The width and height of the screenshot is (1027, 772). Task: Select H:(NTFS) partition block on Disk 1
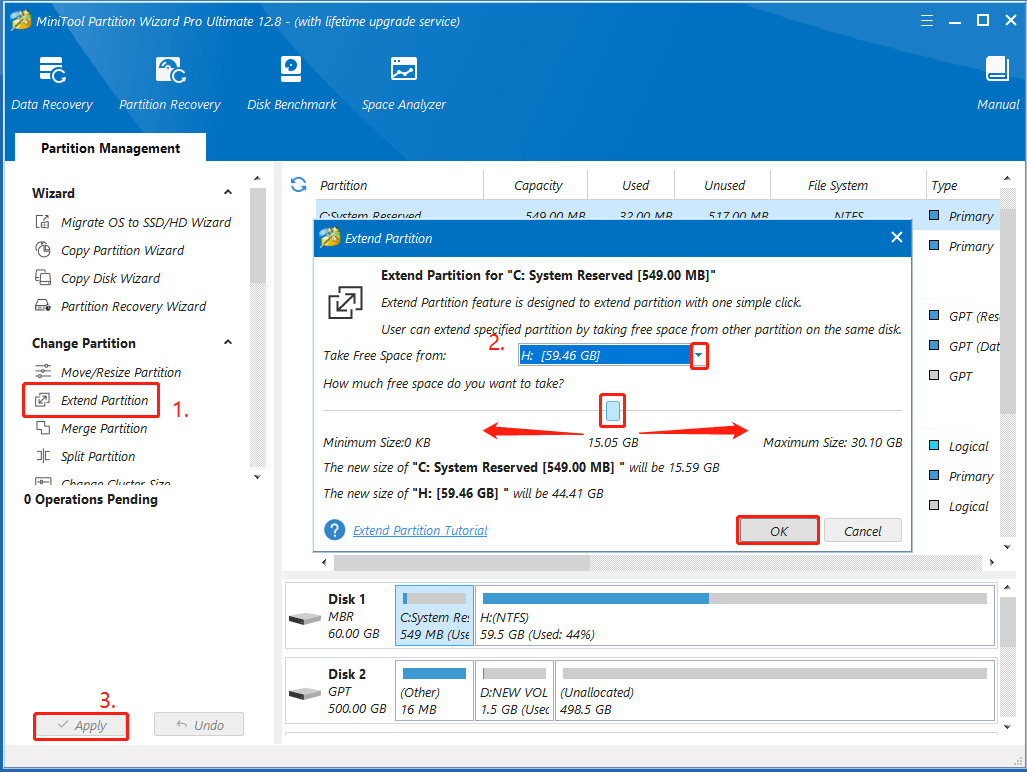click(734, 616)
